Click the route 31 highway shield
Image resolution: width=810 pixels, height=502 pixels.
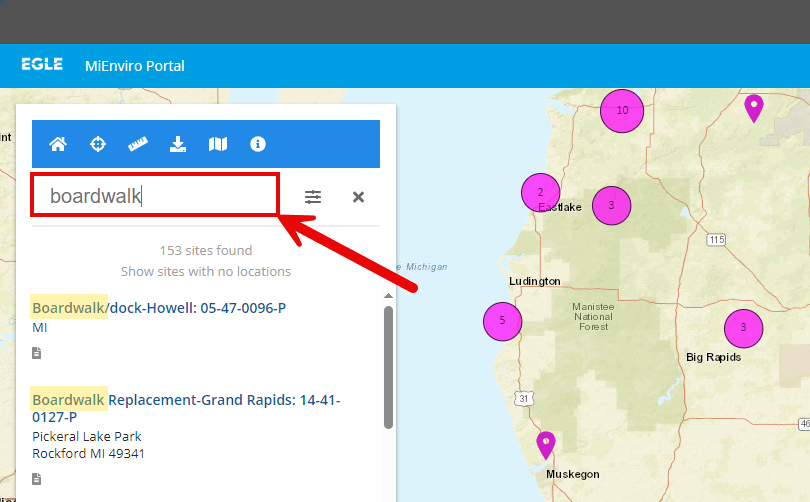pos(523,398)
